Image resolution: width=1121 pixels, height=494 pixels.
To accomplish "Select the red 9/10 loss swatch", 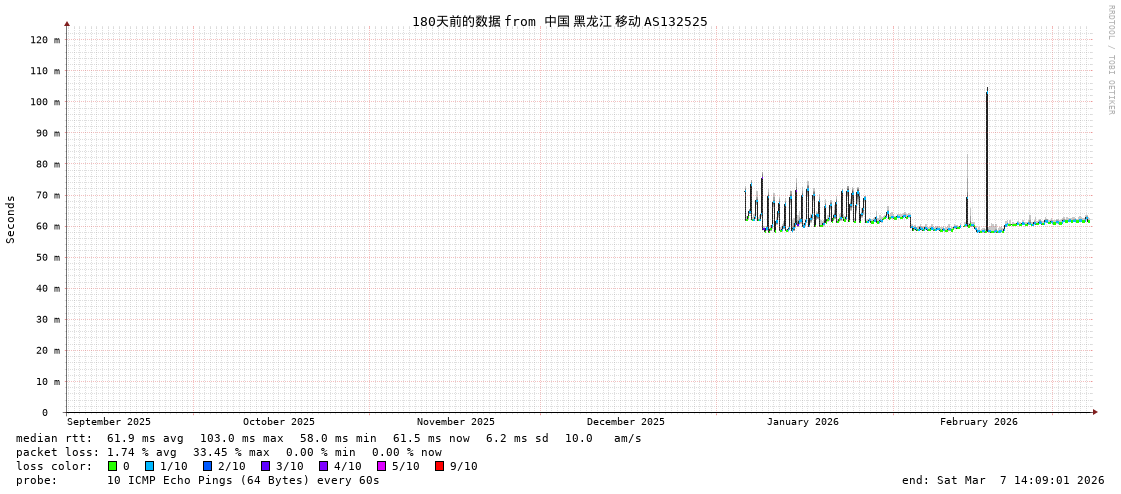I will pos(439,466).
